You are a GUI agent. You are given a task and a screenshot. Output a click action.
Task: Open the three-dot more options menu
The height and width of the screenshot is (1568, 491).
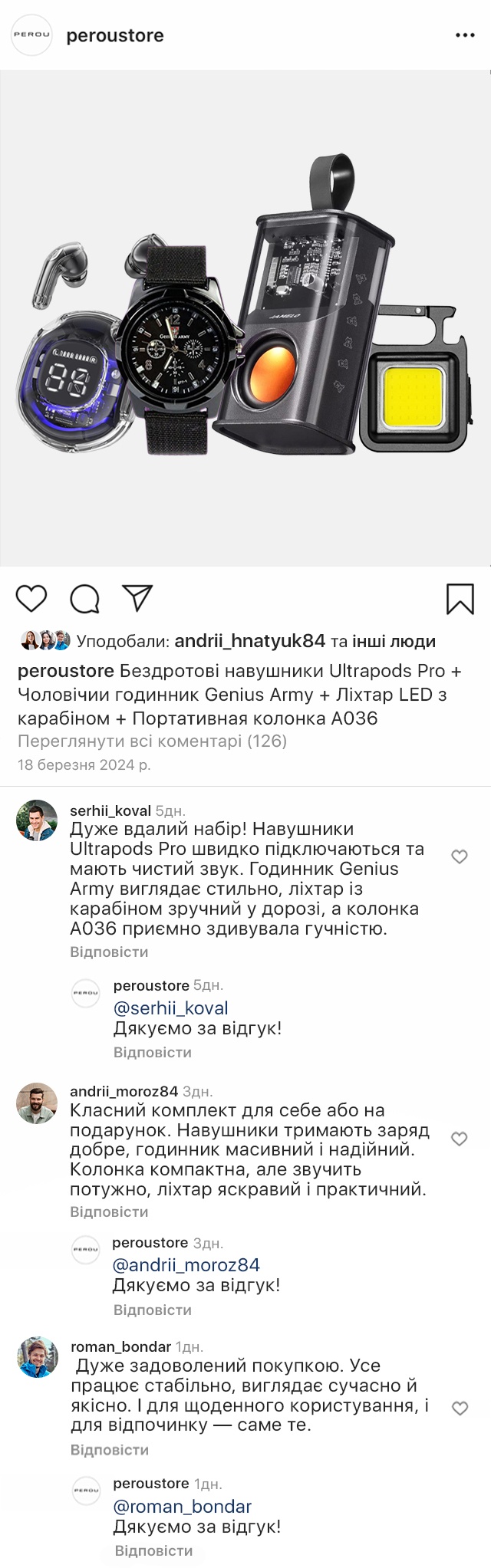tap(465, 35)
